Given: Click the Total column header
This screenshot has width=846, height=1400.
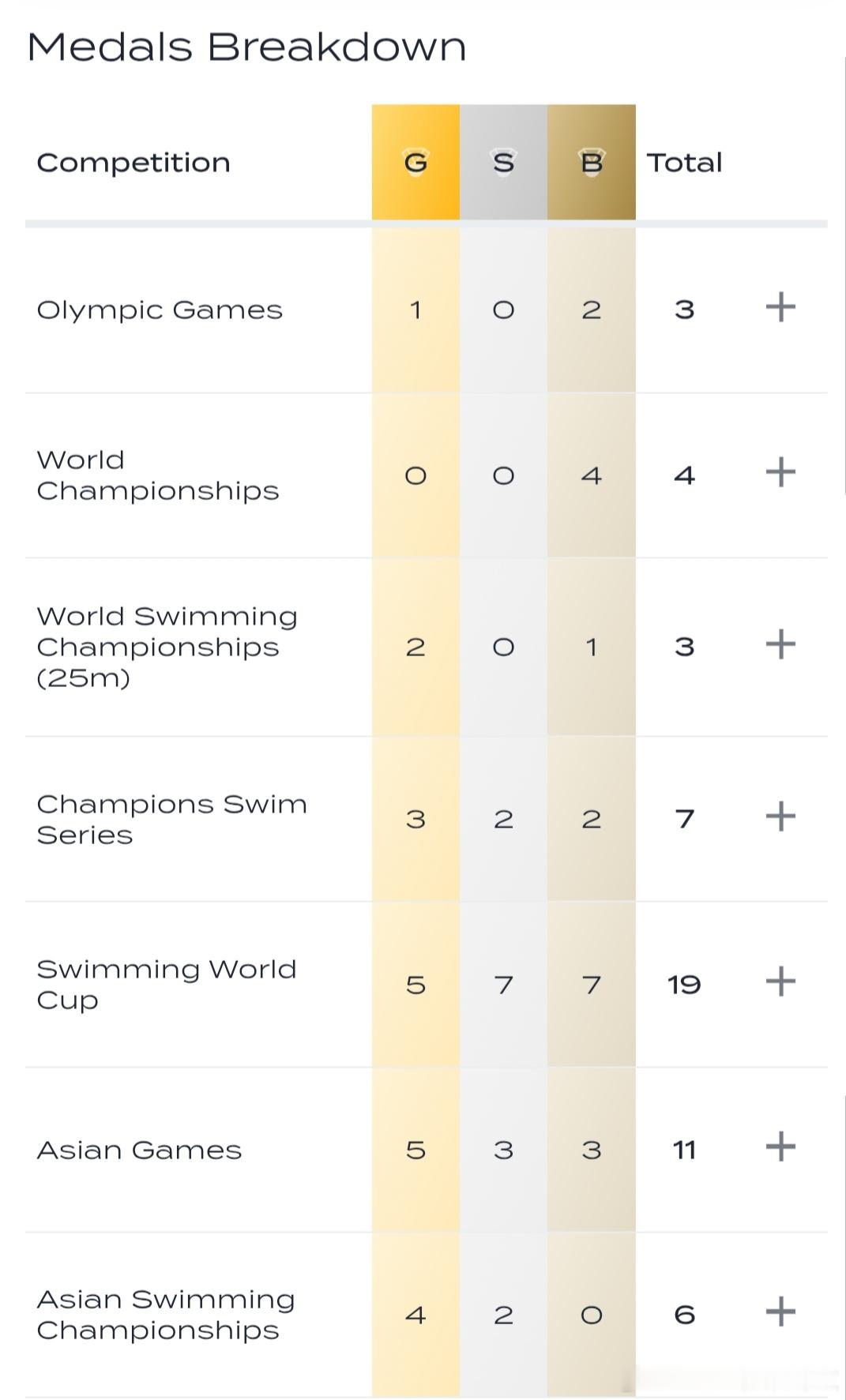Looking at the screenshot, I should coord(684,163).
